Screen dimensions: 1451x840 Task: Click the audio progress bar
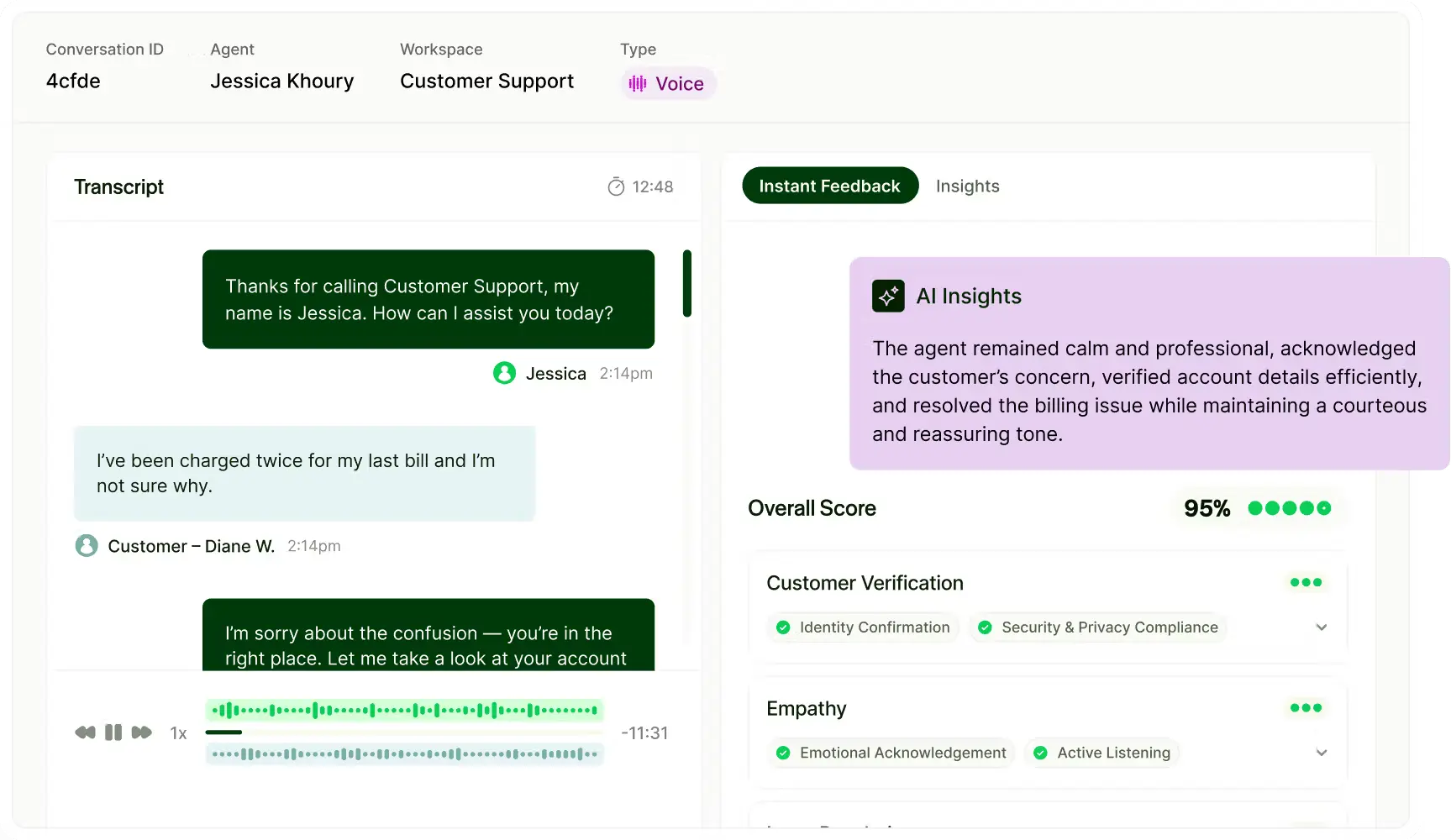click(x=404, y=732)
